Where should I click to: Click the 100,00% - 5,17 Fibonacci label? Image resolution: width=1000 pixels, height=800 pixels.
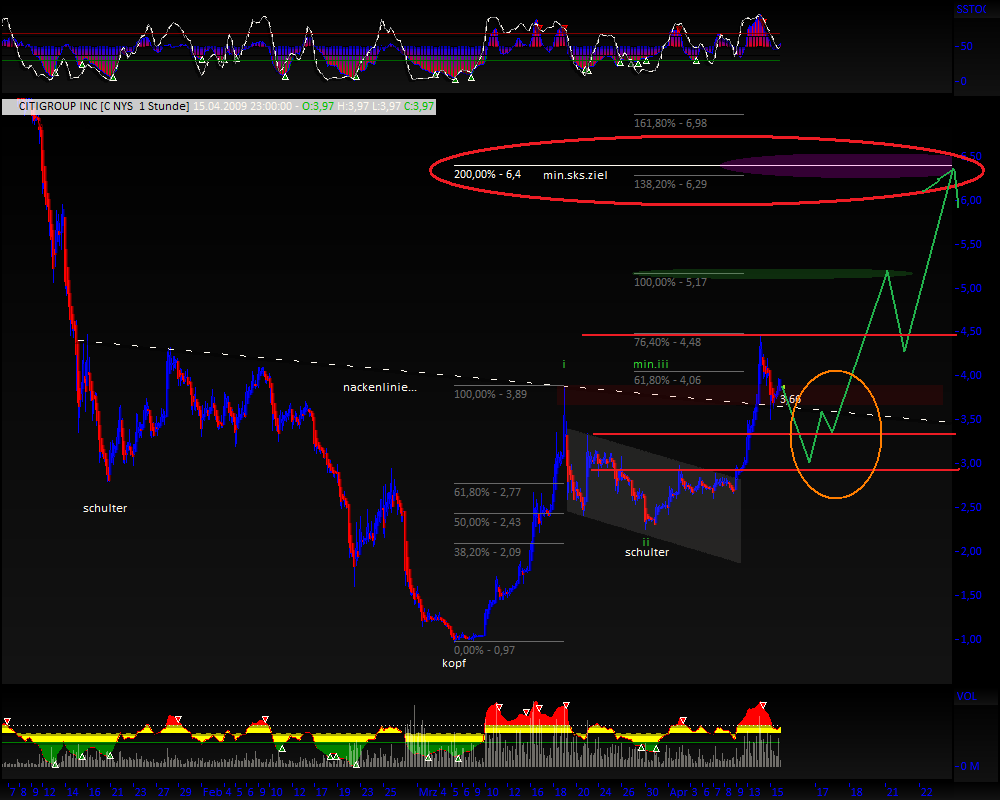pyautogui.click(x=670, y=282)
